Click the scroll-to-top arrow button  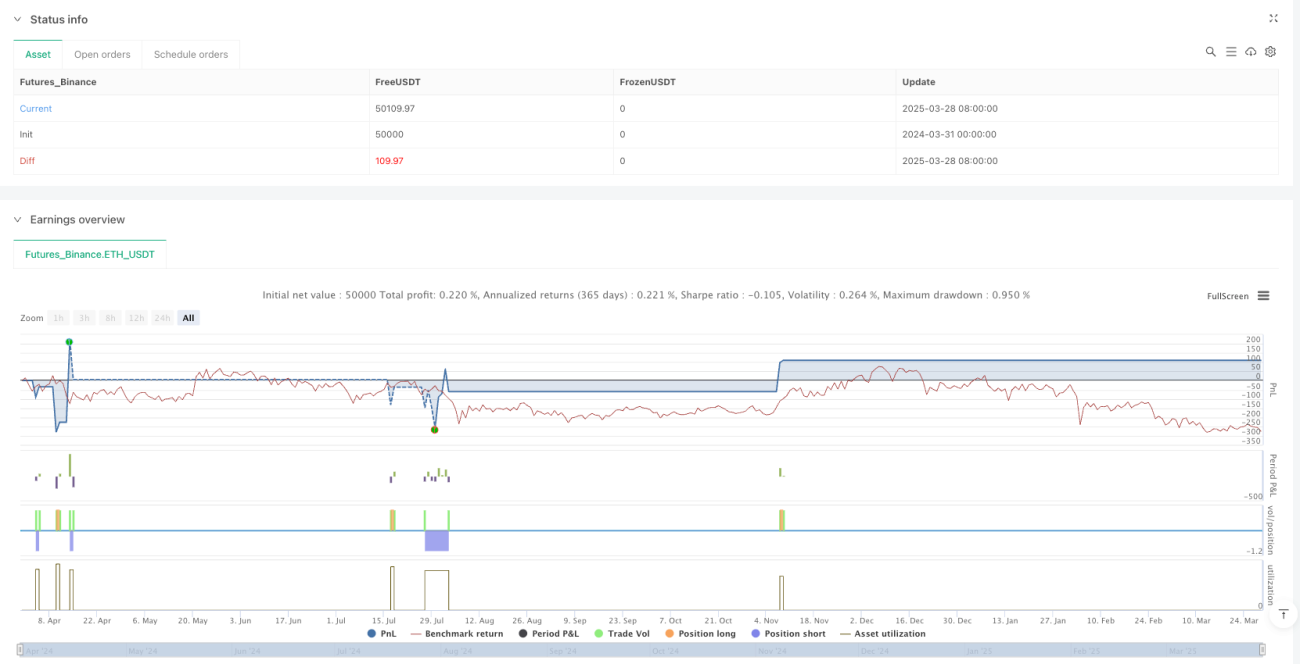click(1283, 614)
